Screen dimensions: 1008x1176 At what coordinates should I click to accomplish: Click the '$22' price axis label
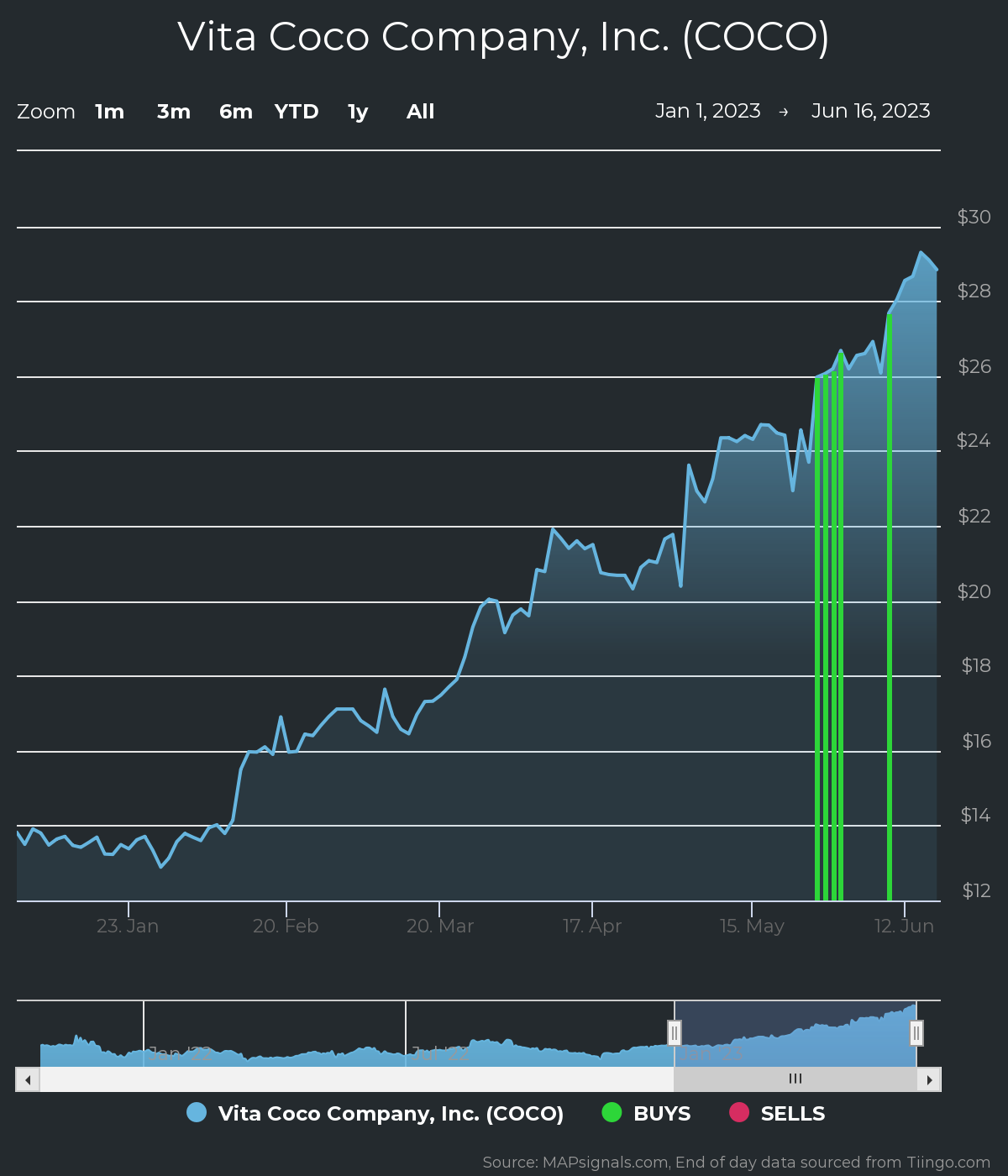click(x=974, y=516)
